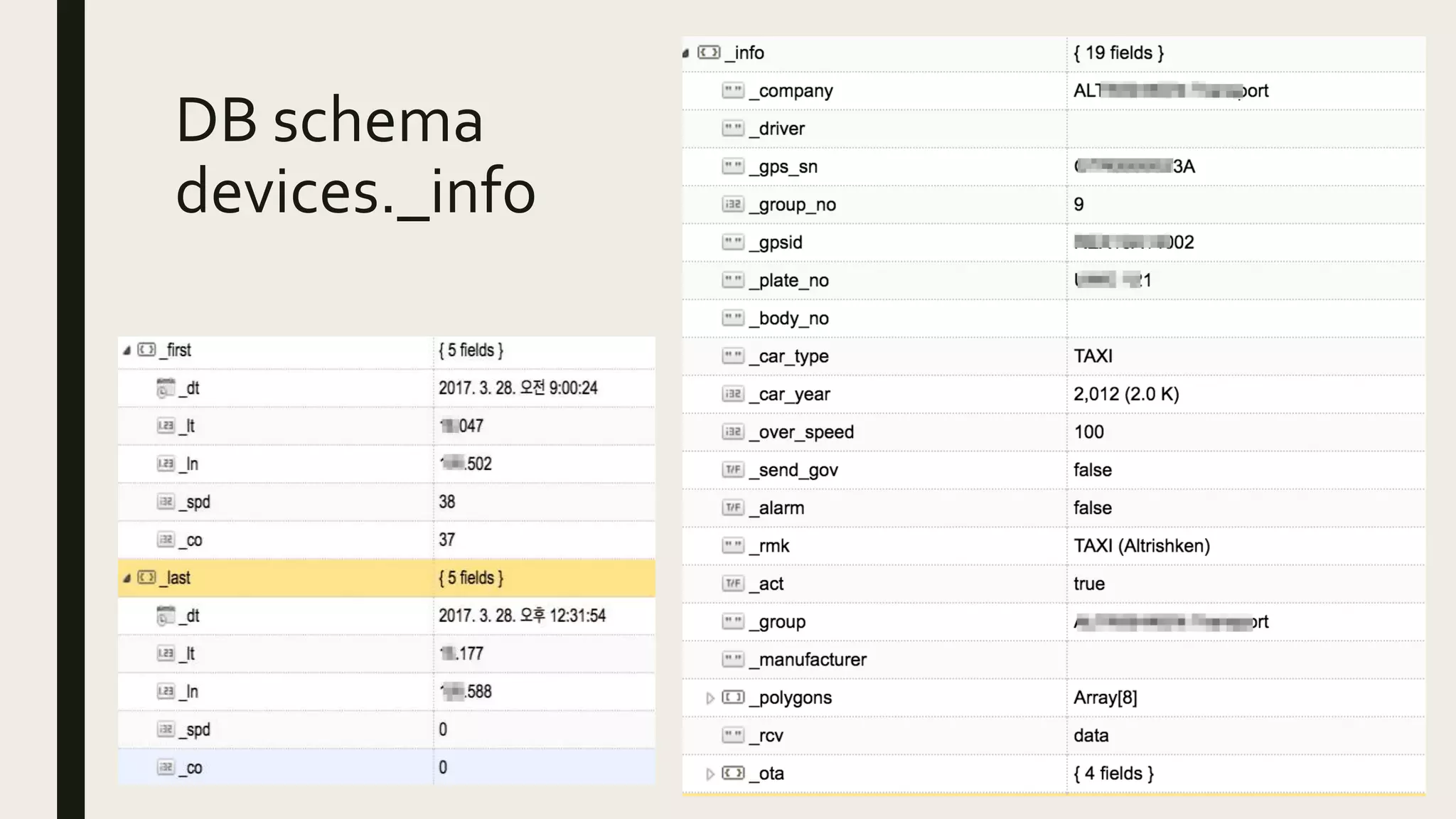Screen dimensions: 1456x819
Task: Click the timestamp '2017. 3. 28. 오후 12:31:54'
Action: (x=523, y=616)
